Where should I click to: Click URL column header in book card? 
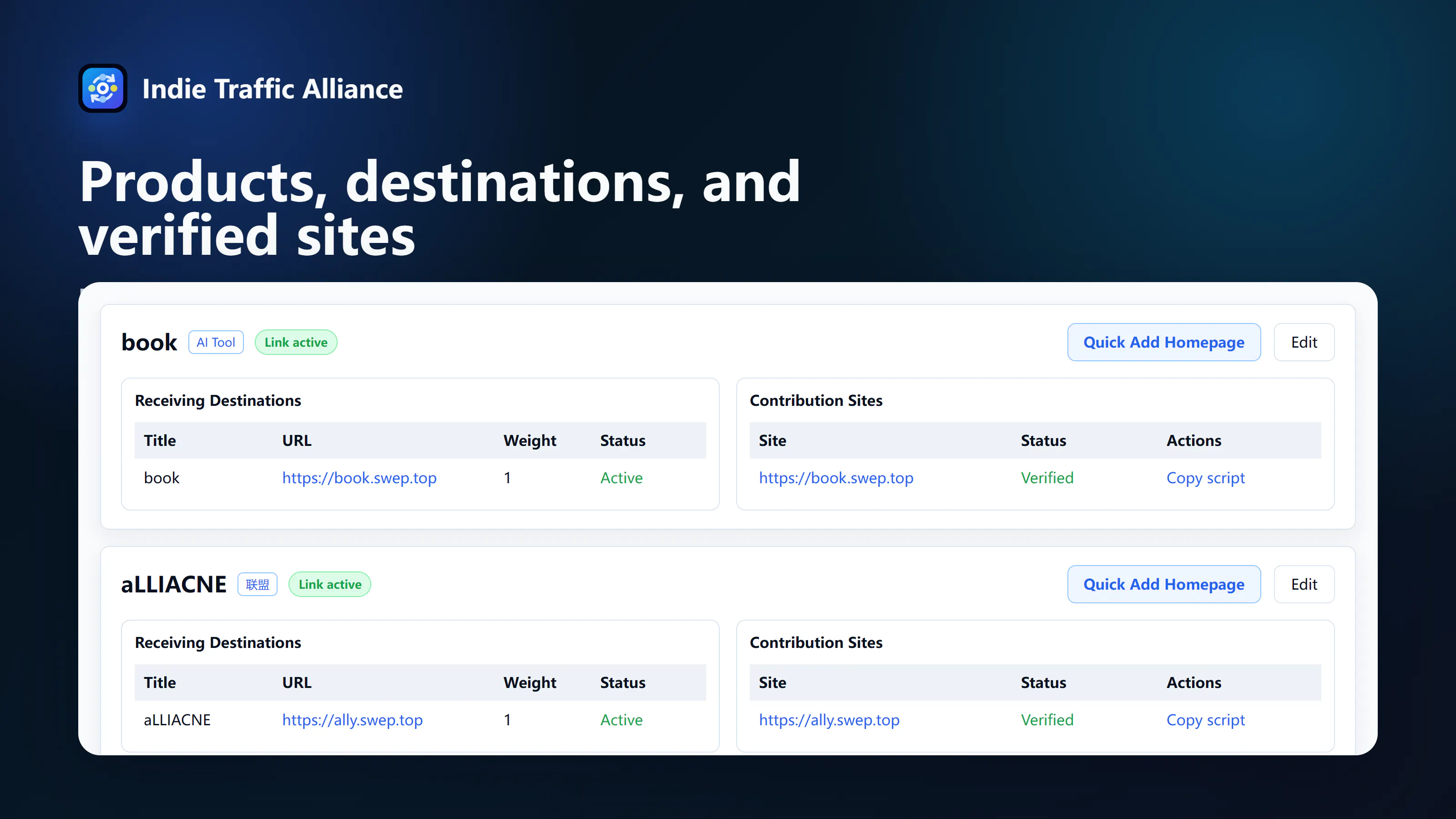click(297, 440)
